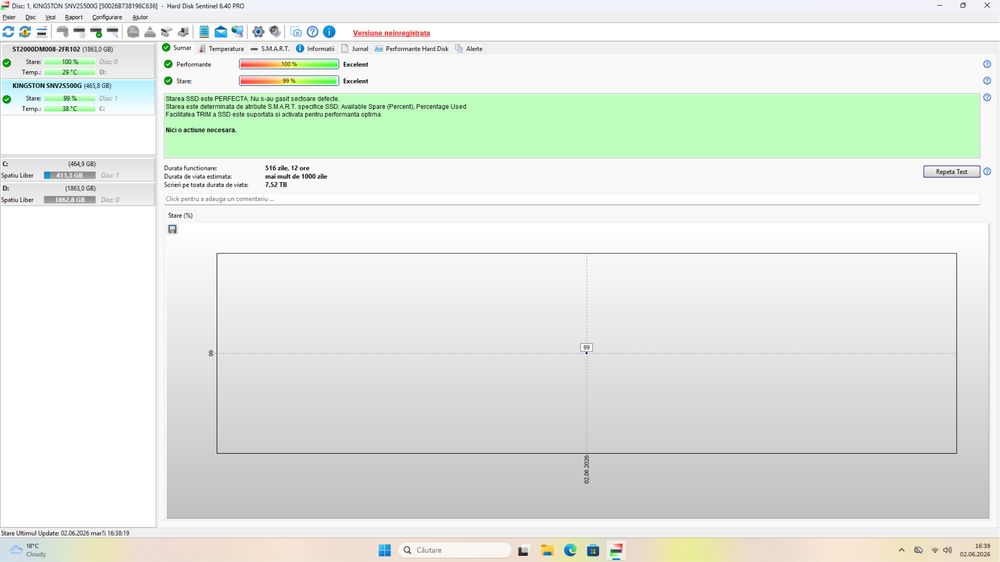Click the blue envelope email toolbar icon
1000x562 pixels.
(x=221, y=32)
